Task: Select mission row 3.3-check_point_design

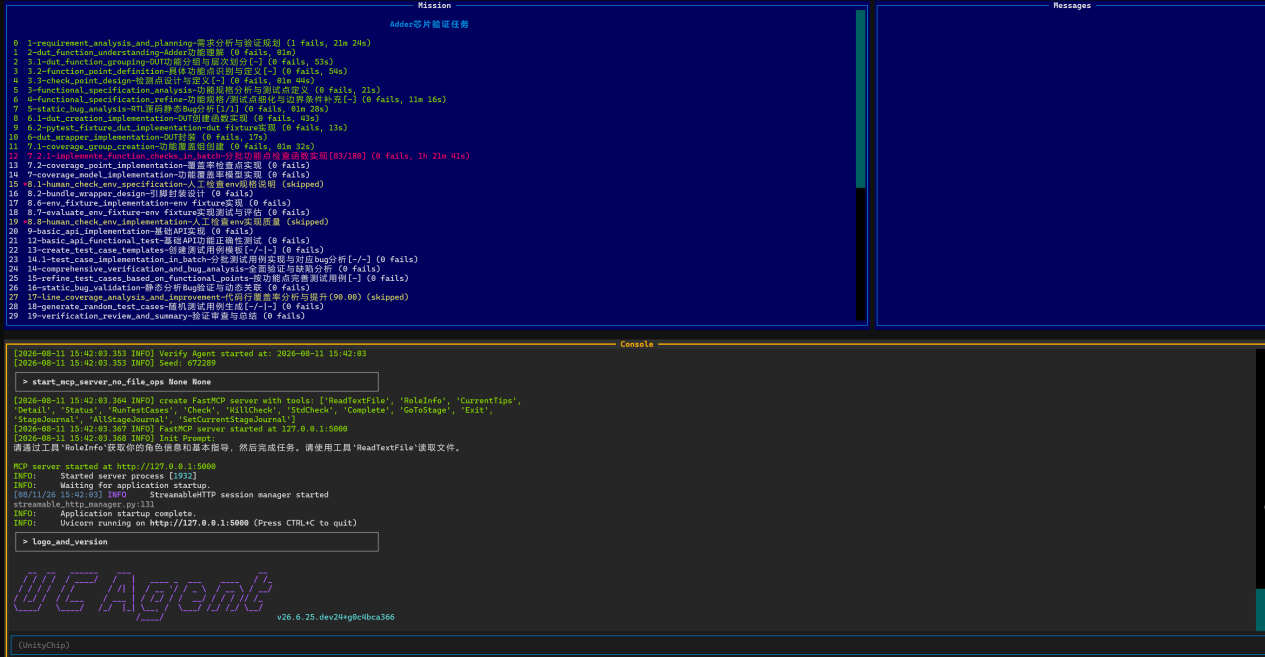Action: pyautogui.click(x=164, y=81)
